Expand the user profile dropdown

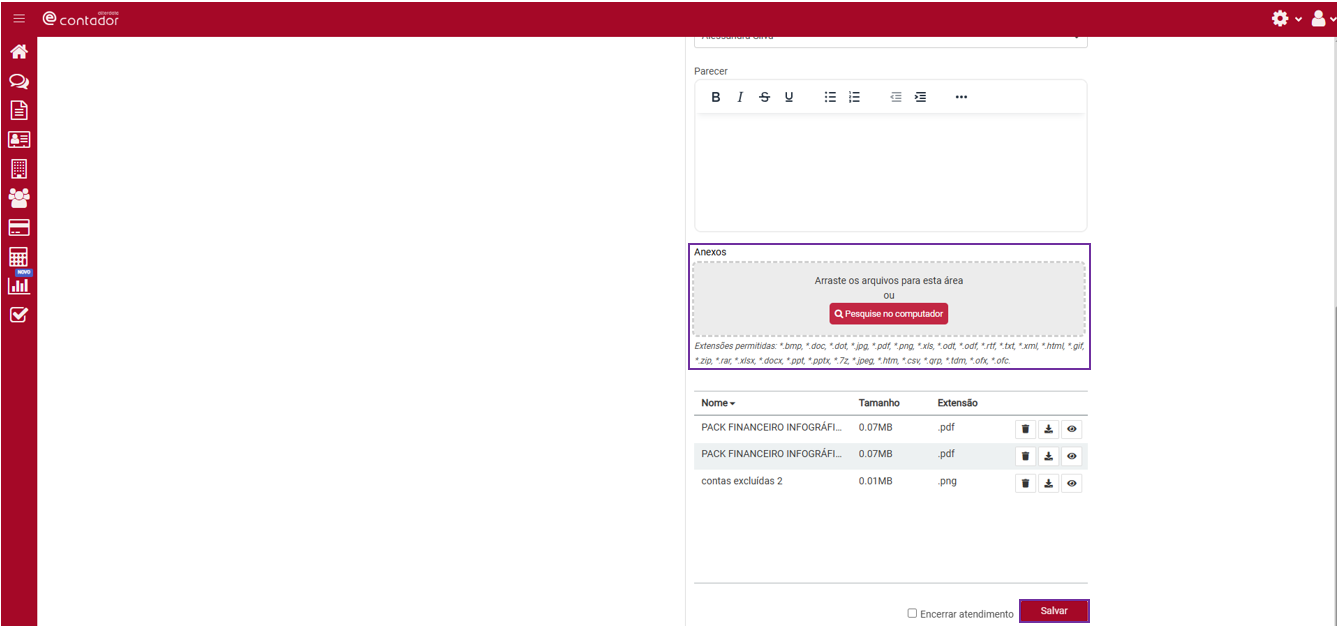(x=1322, y=18)
